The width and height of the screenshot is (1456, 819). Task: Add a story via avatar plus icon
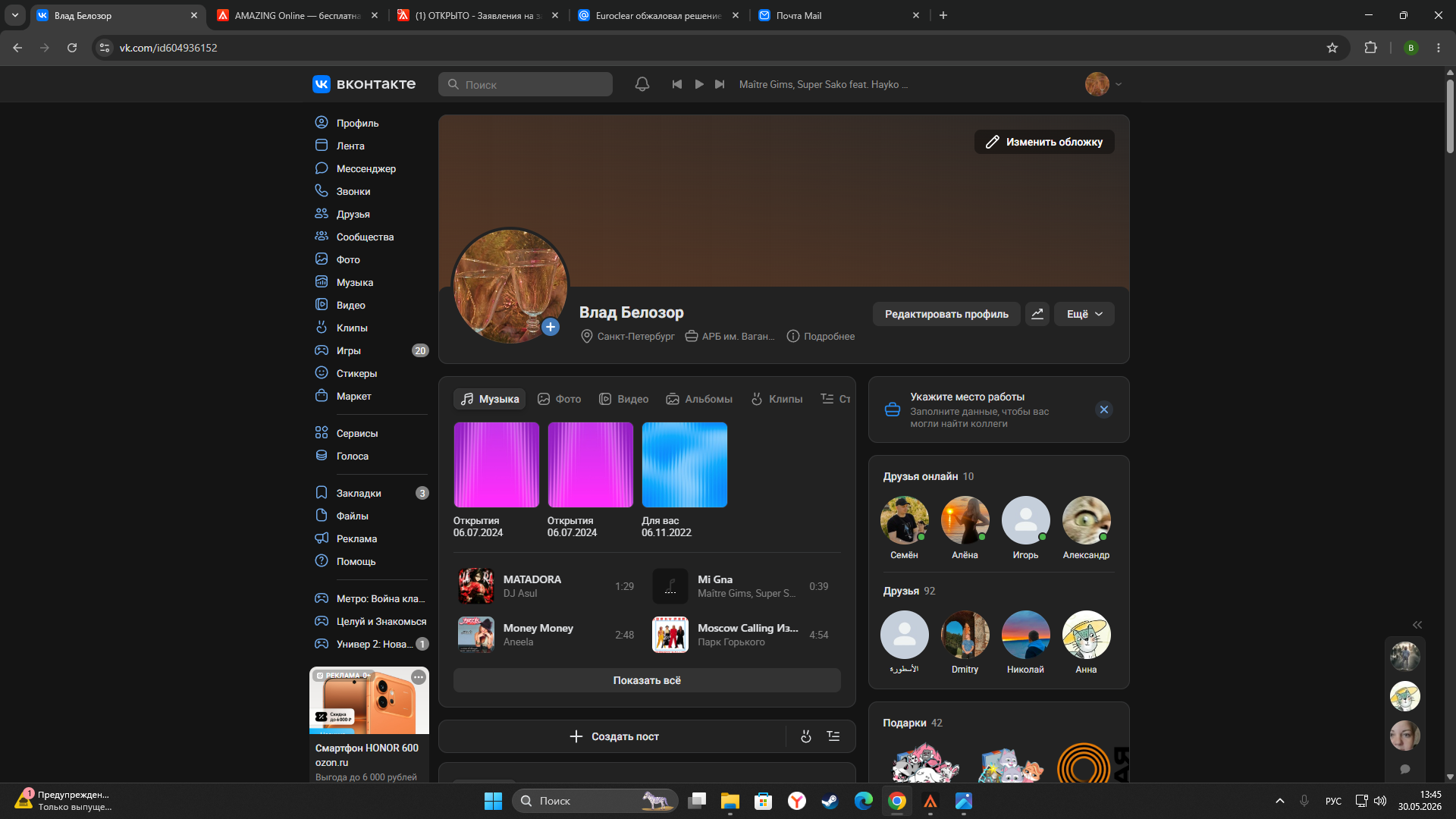[551, 327]
